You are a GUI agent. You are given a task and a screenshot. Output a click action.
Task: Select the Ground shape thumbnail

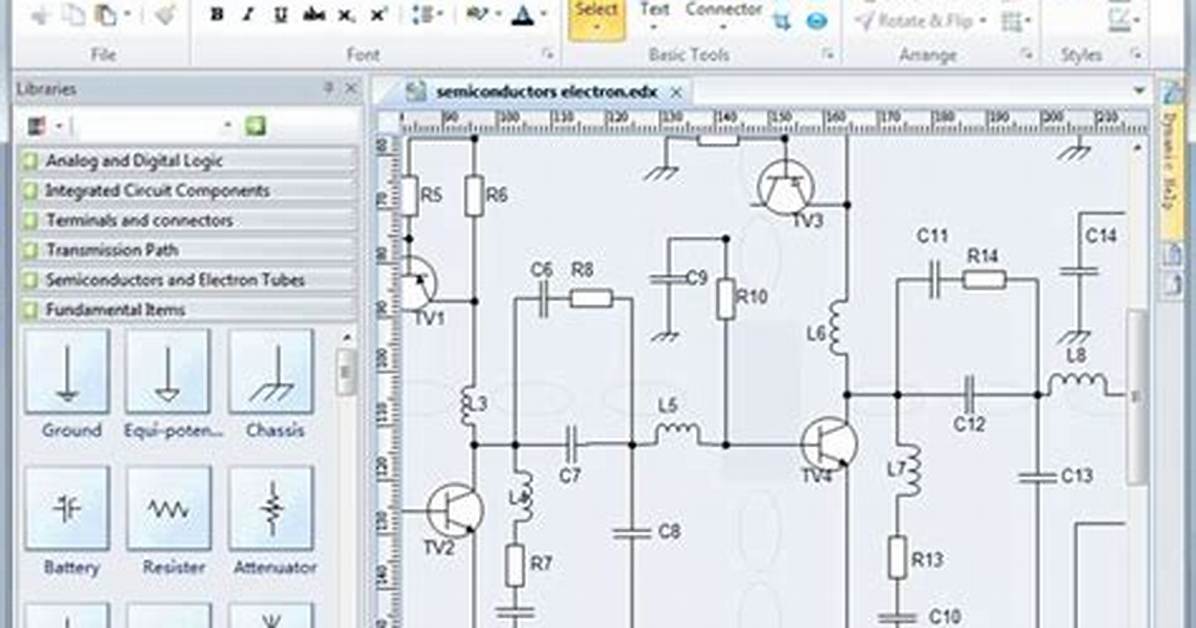[x=68, y=372]
